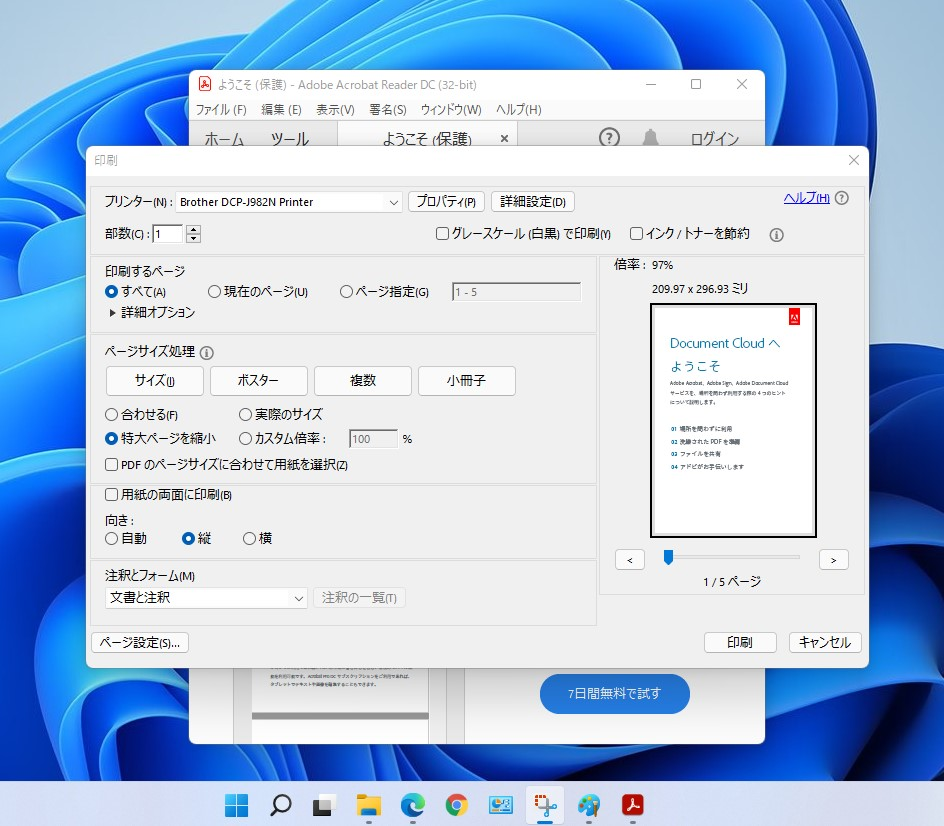
Task: Enable グレースケール (白黒) で印刷 checkbox
Action: click(x=442, y=234)
